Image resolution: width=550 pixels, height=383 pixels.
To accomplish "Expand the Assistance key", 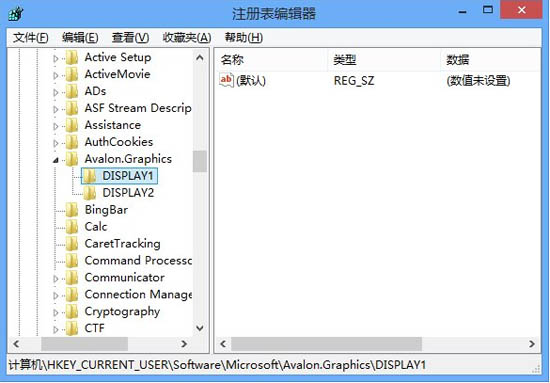I will (55, 126).
